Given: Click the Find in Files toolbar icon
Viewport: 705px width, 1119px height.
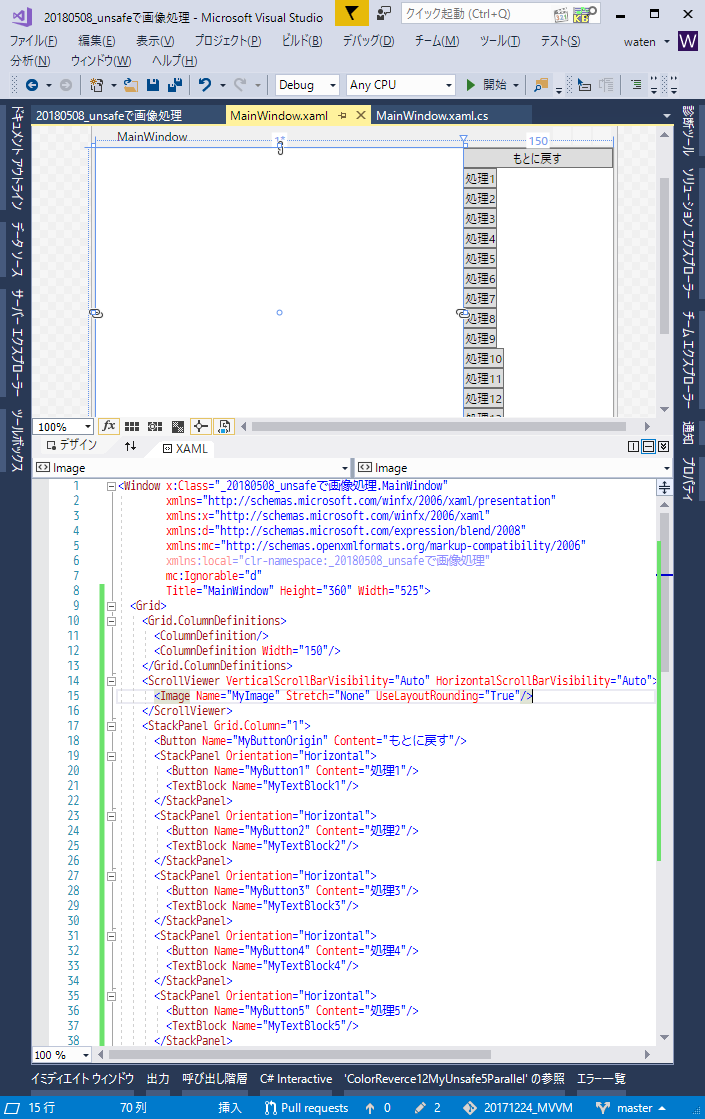Looking at the screenshot, I should (x=541, y=85).
